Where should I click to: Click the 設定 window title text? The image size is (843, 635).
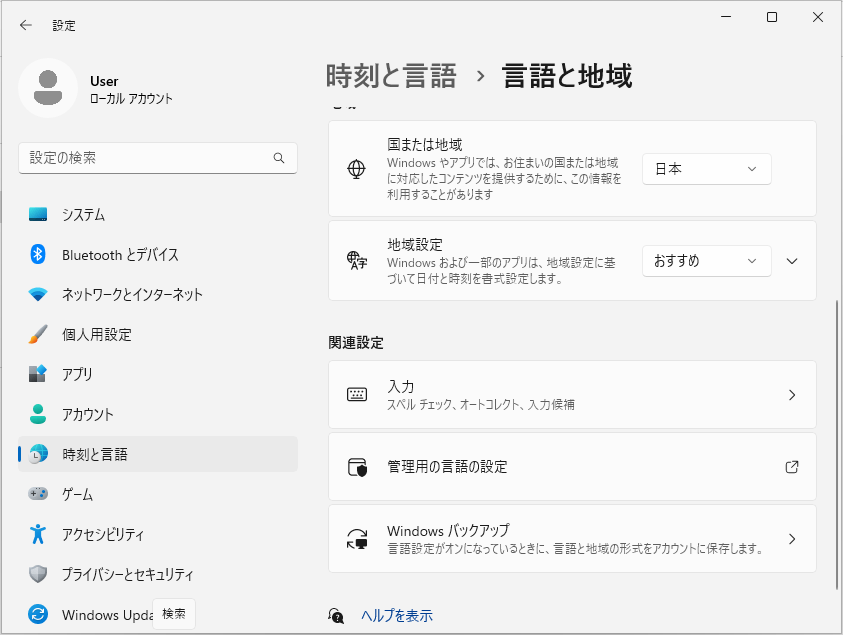click(64, 25)
